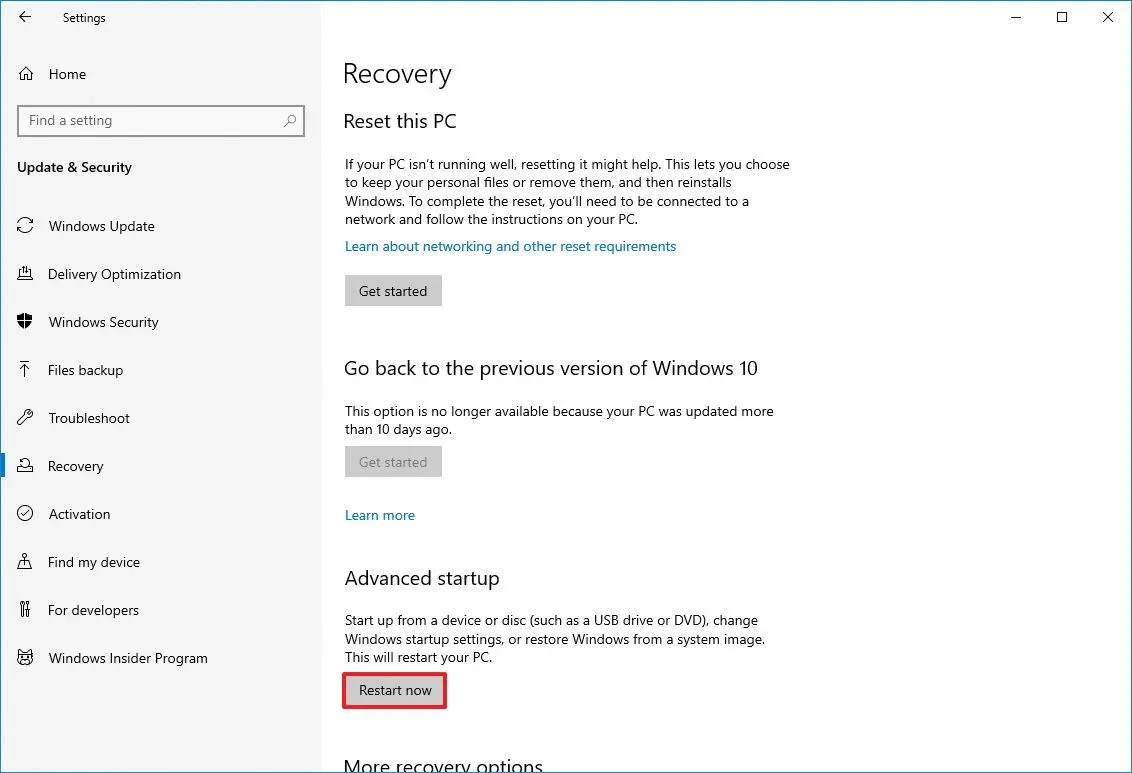Open the Learn more link
This screenshot has width=1132, height=773.
click(380, 514)
